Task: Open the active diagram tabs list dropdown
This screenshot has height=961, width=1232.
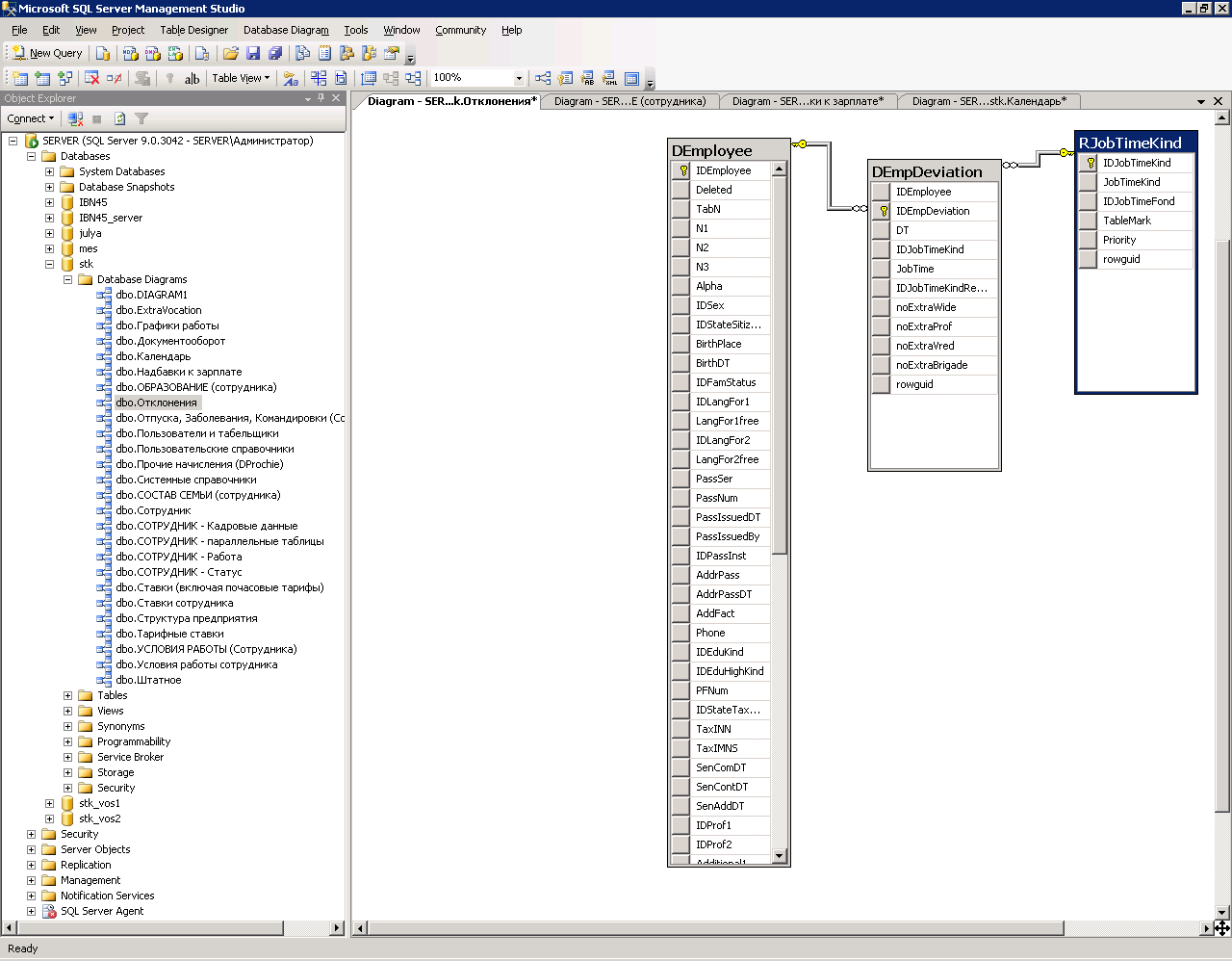Action: (1201, 101)
